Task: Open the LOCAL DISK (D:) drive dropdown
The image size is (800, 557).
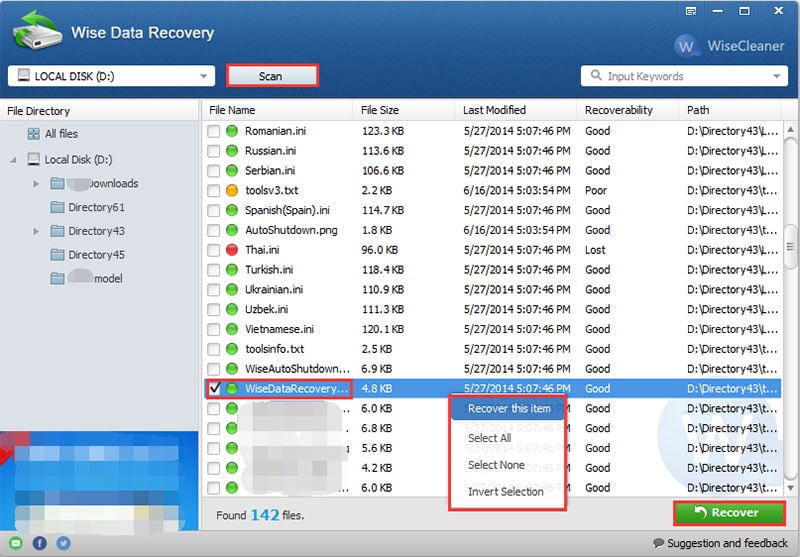Action: (111, 76)
